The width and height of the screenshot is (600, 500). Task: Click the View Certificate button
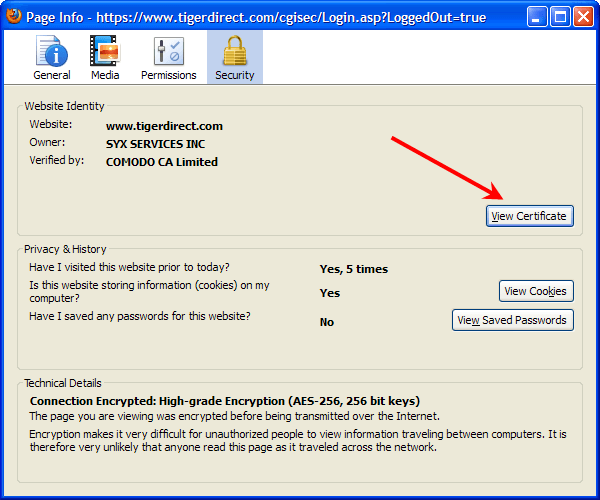click(x=530, y=216)
